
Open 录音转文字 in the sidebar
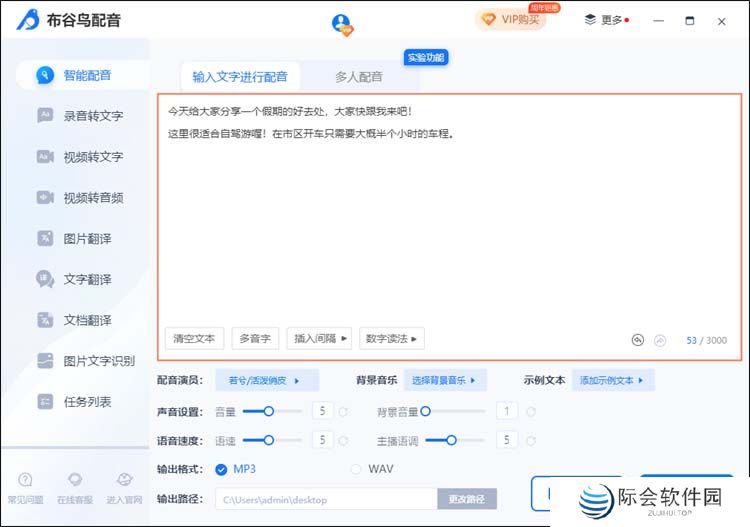click(93, 116)
